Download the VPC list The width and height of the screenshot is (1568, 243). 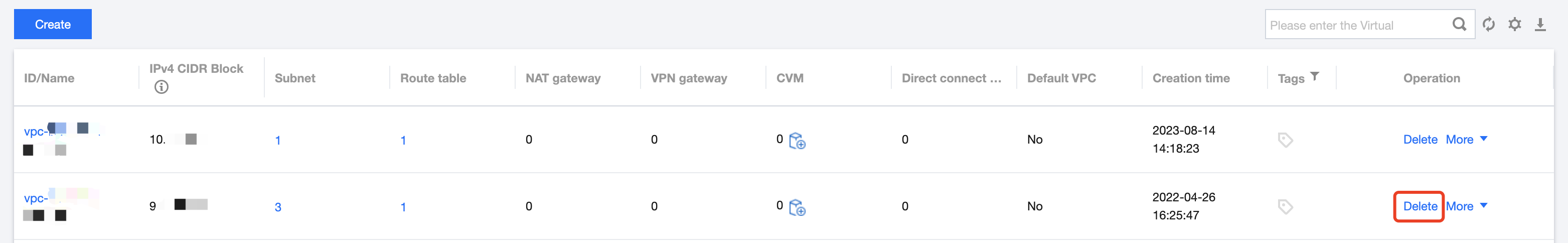pos(1540,25)
